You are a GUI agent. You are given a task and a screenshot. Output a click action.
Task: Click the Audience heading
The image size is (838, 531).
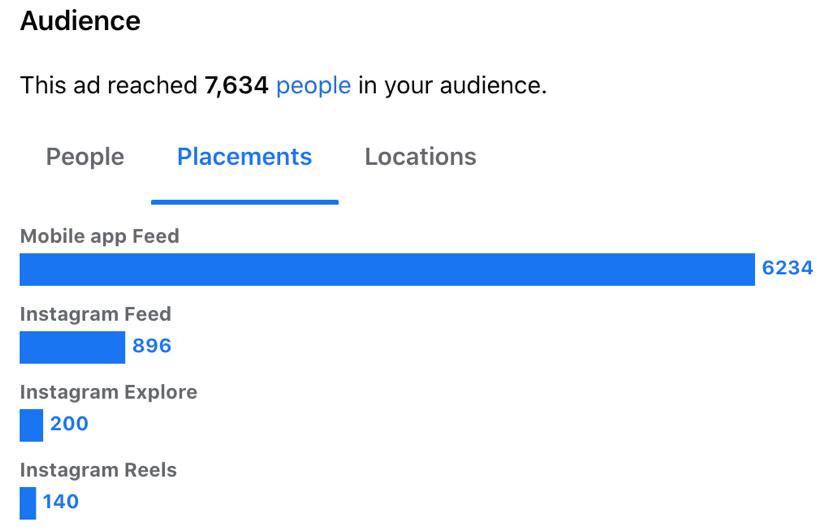pyautogui.click(x=80, y=20)
